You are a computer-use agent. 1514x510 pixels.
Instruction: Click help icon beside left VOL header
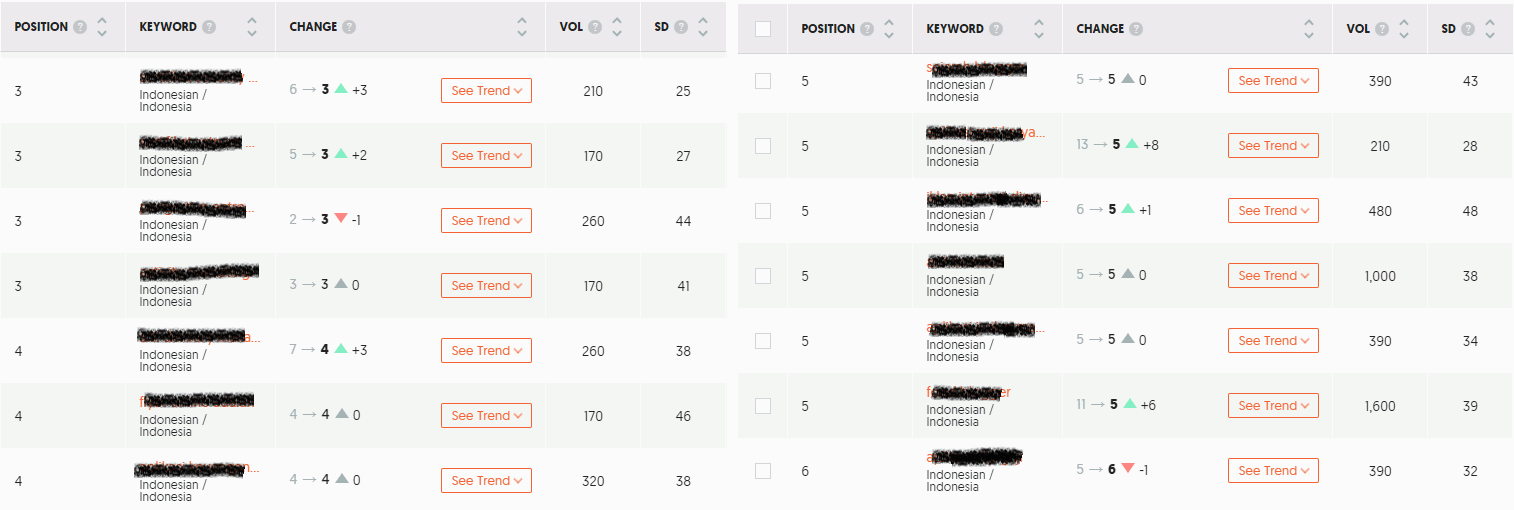pos(595,27)
